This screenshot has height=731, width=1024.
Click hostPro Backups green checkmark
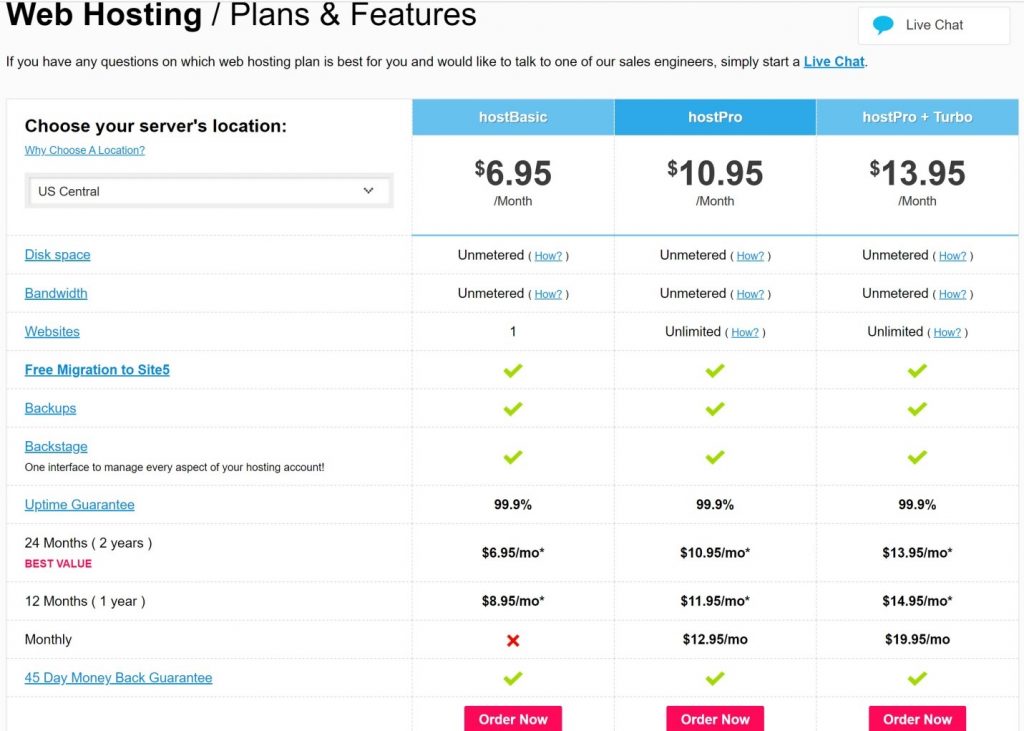click(x=714, y=409)
